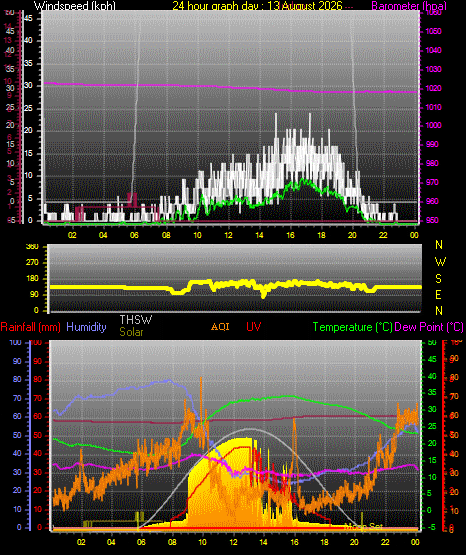Click the N compass label beside 0 degrees
This screenshot has width=466, height=555.
click(x=439, y=311)
